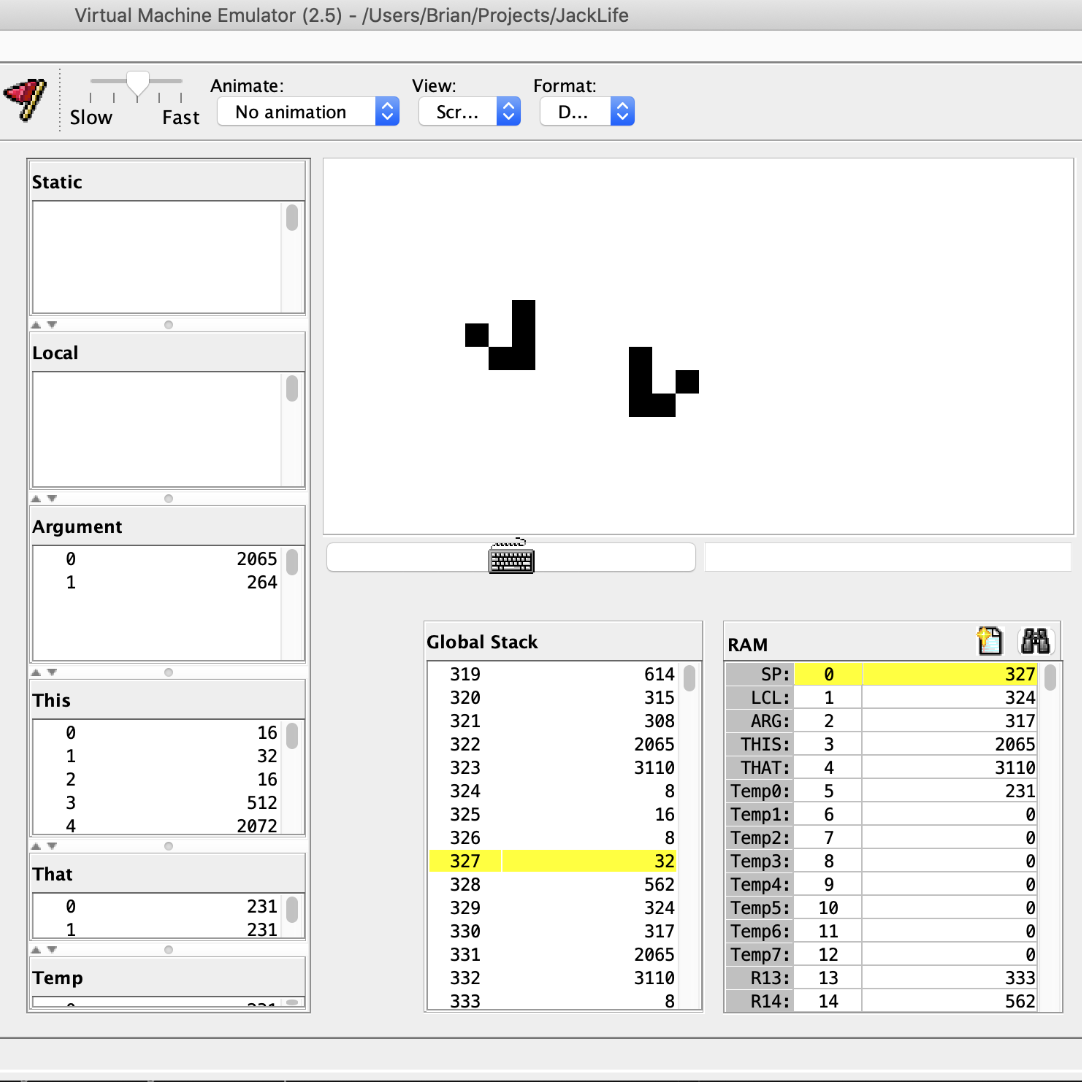Open the View dropdown
The image size is (1082, 1082).
[x=469, y=112]
